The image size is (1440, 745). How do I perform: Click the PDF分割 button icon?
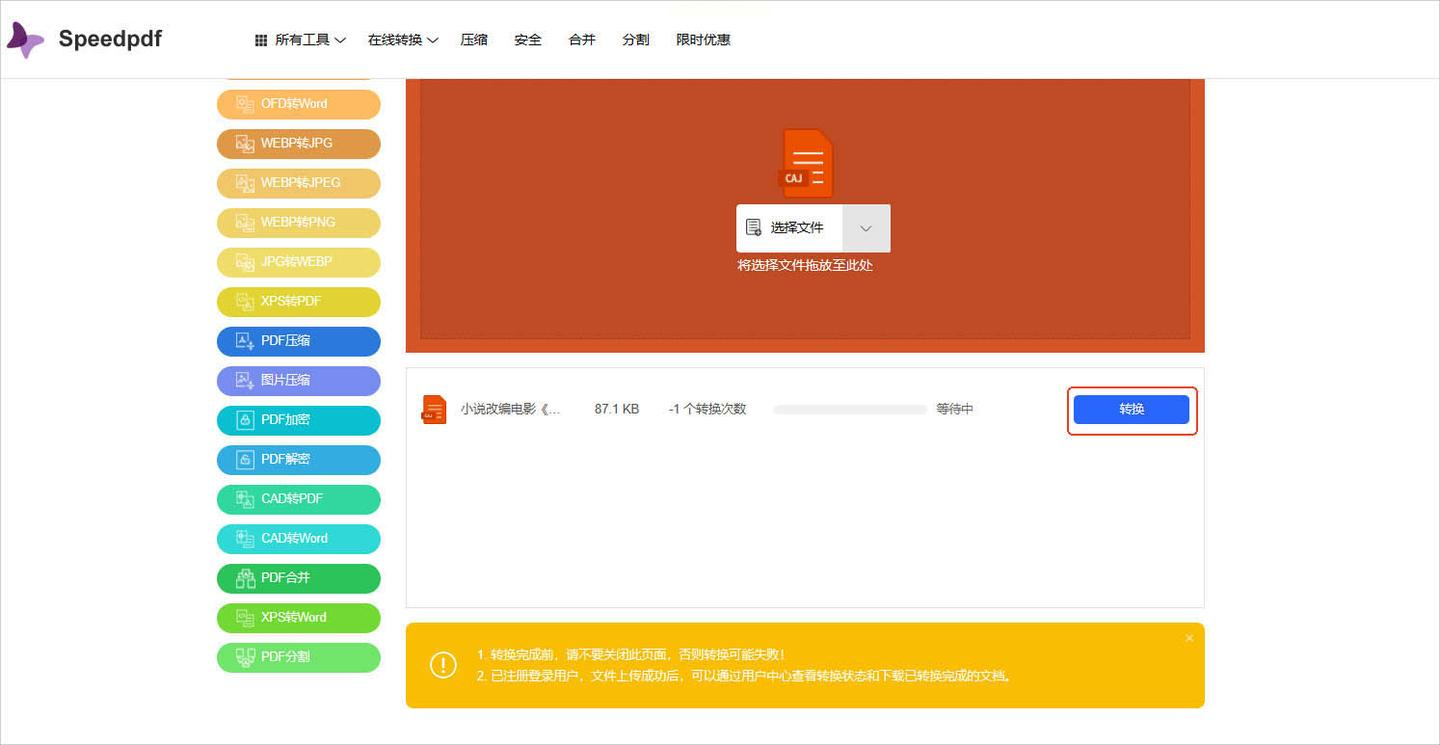pos(245,657)
